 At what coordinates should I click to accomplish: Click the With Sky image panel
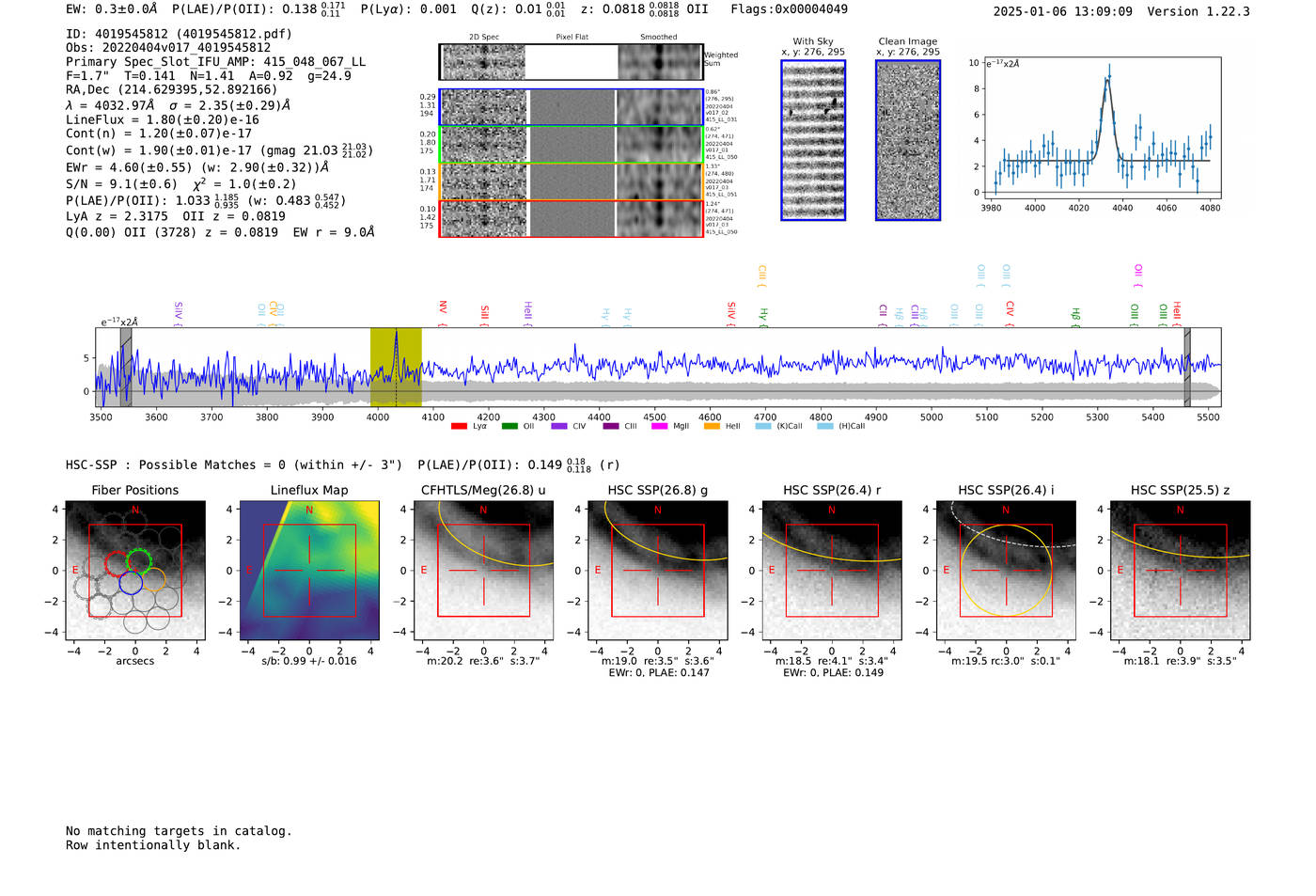pos(813,140)
